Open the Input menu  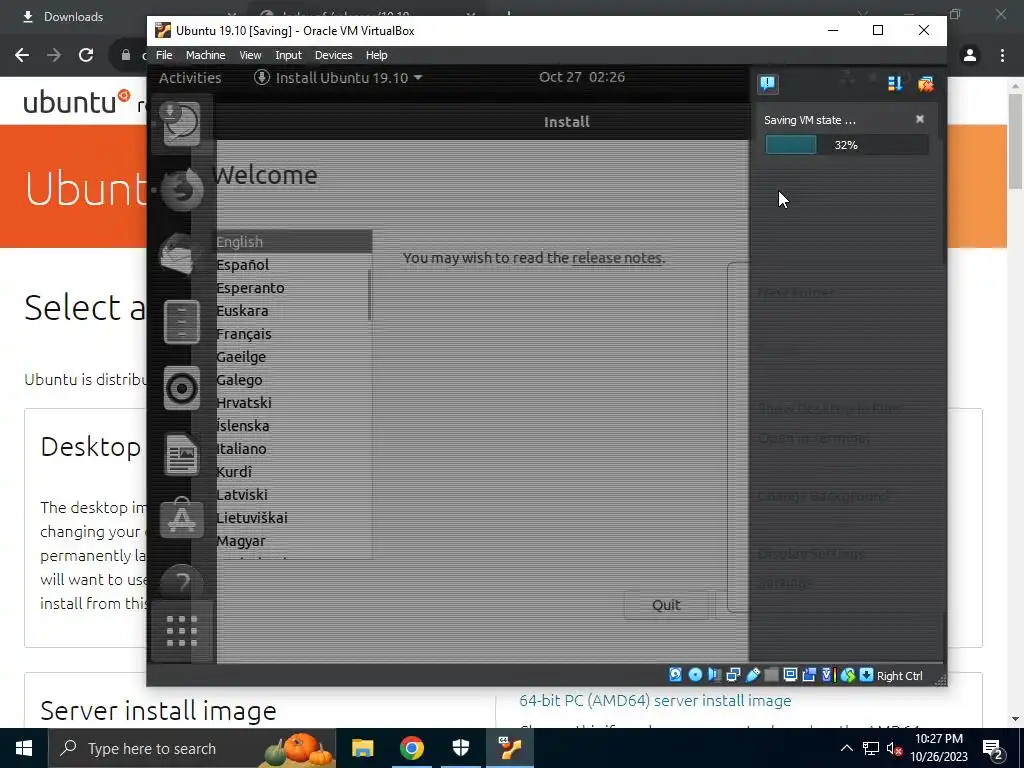coord(288,55)
